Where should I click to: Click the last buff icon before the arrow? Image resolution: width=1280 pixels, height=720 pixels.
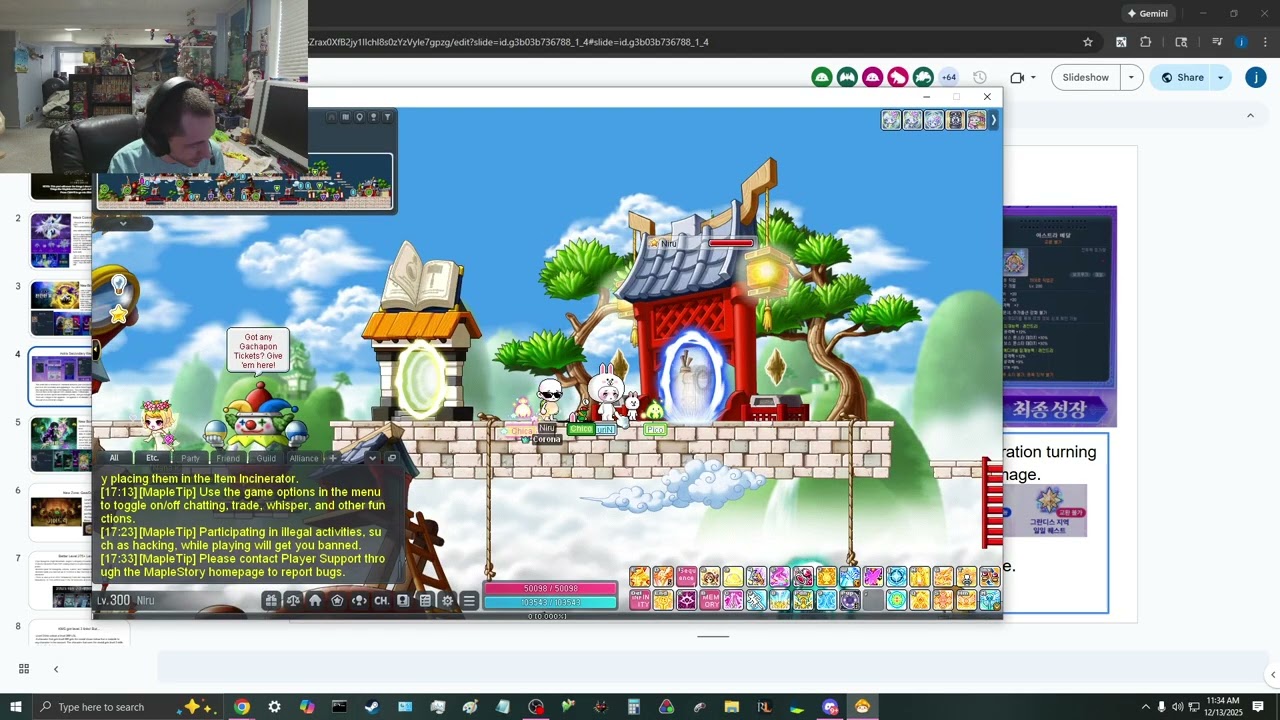click(976, 120)
